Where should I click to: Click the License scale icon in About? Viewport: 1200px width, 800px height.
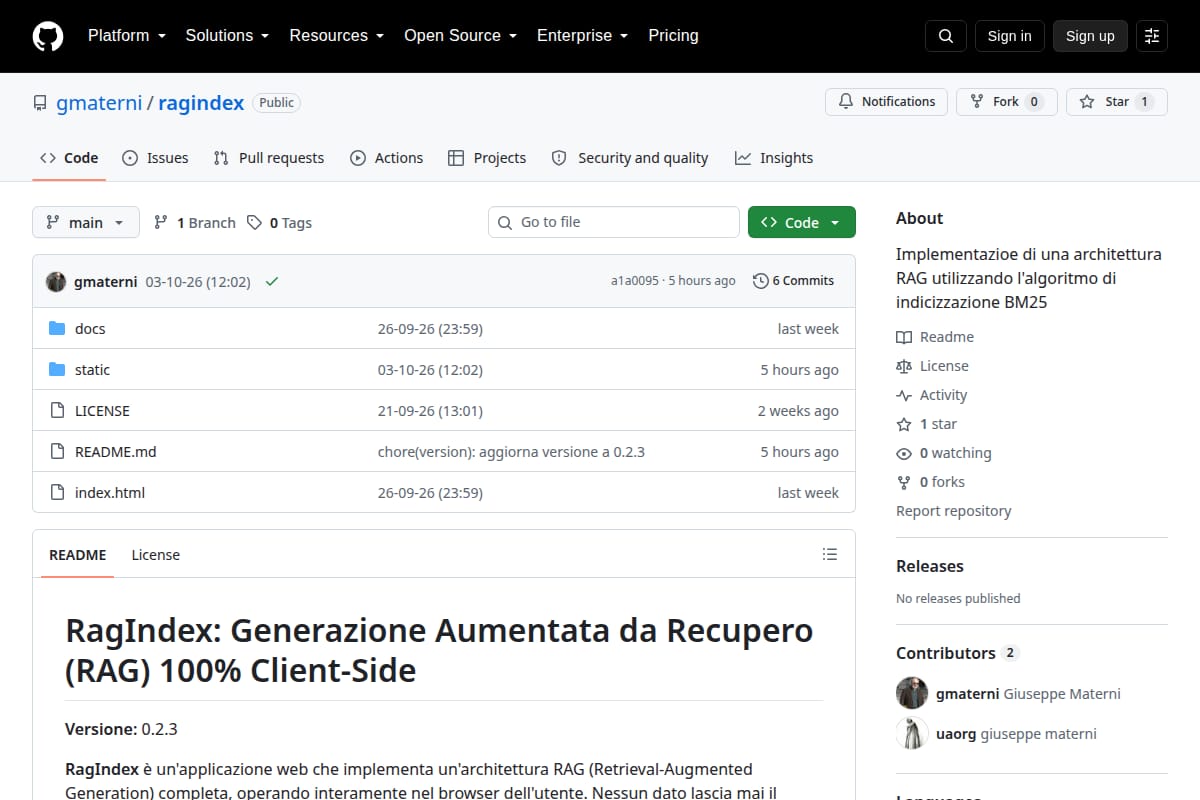(x=904, y=366)
